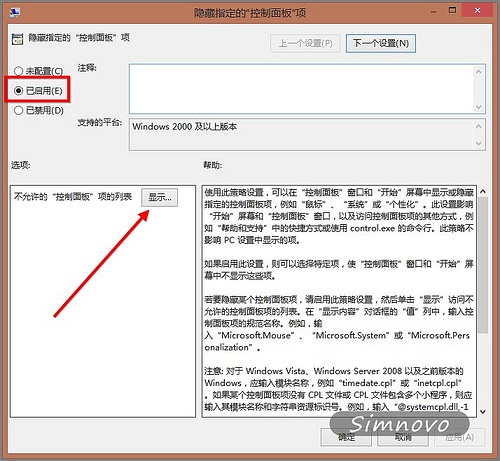Screen dimensions: 500x461
Task: Select the 已启用(E) radio button
Action: click(x=18, y=90)
